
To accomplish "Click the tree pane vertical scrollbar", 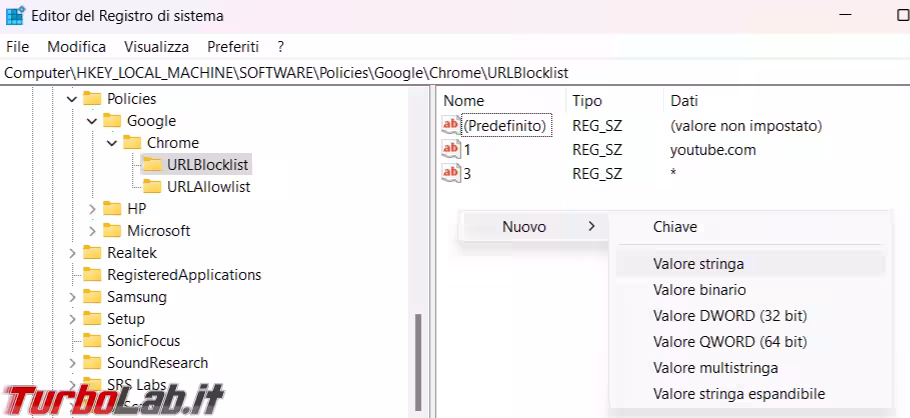I will tap(418, 360).
